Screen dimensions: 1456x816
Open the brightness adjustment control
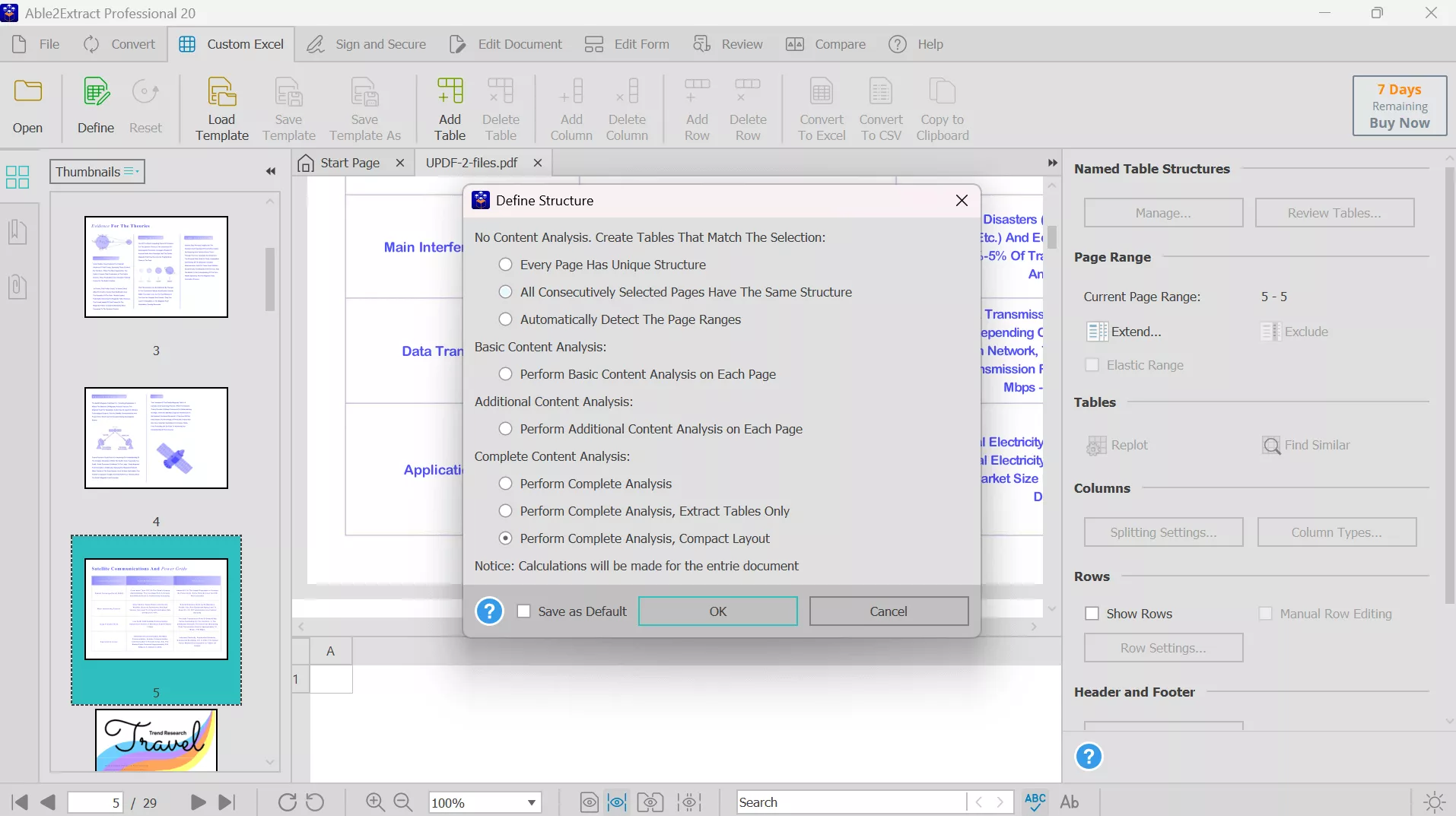pos(1435,802)
